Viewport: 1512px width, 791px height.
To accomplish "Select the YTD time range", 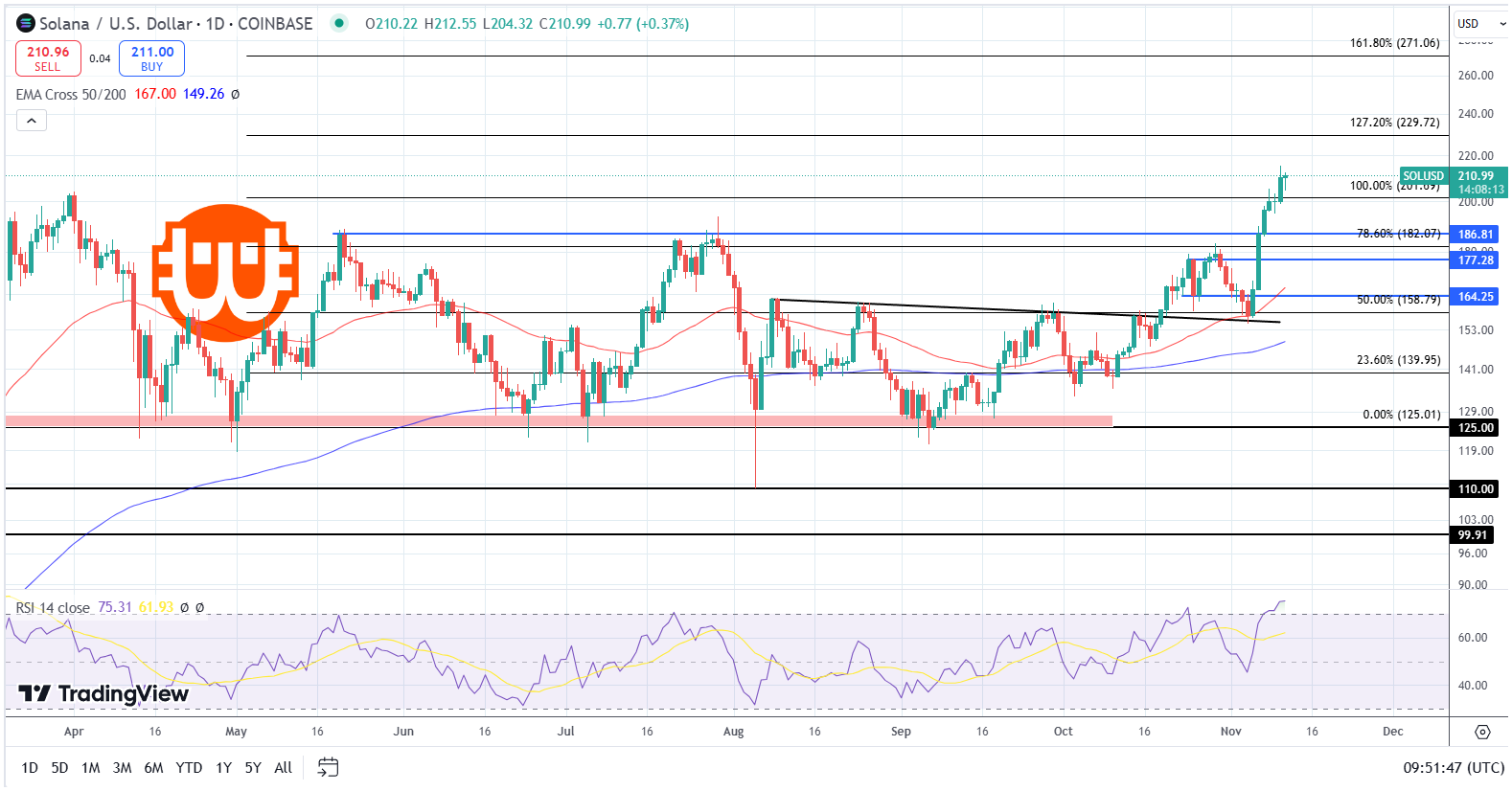I will pos(189,767).
